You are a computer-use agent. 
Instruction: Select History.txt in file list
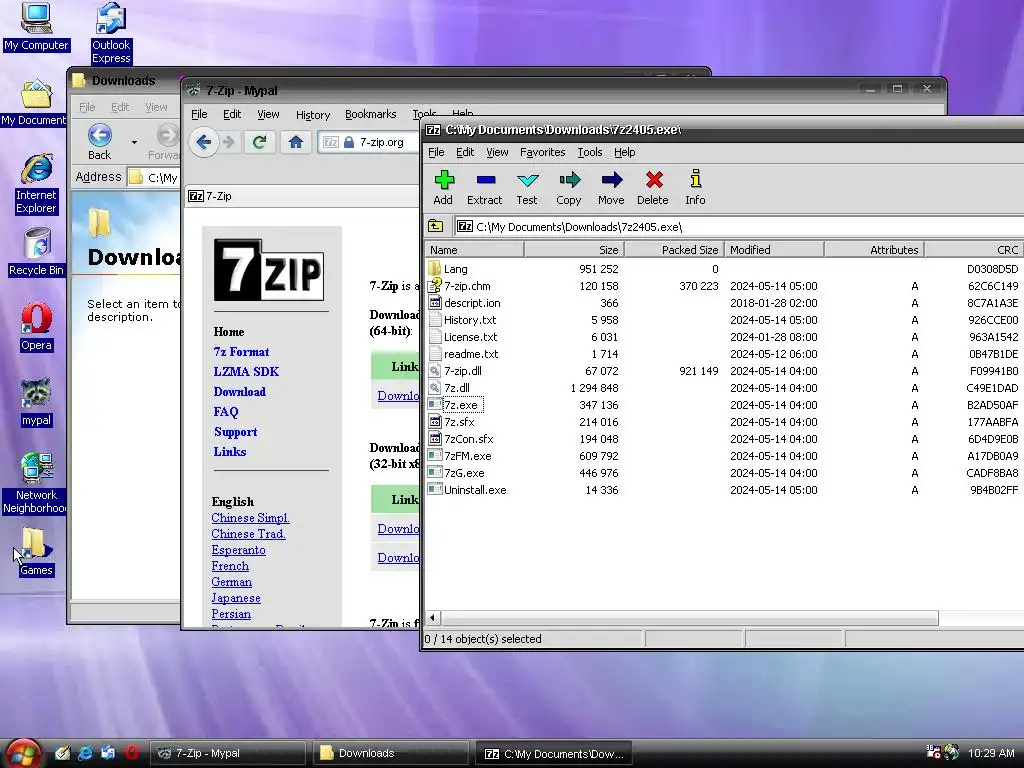(470, 320)
